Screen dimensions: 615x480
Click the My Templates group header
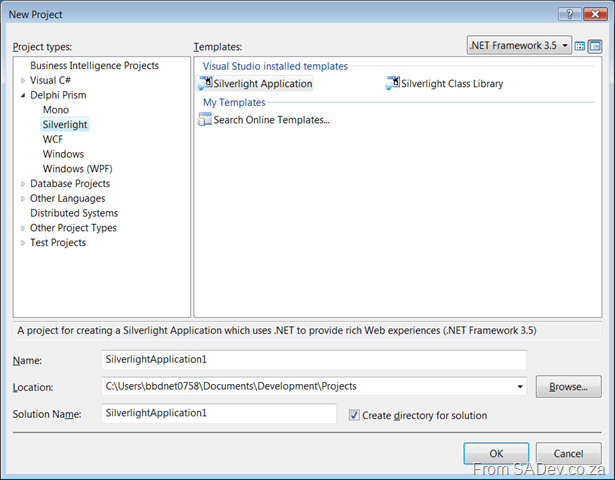point(234,102)
